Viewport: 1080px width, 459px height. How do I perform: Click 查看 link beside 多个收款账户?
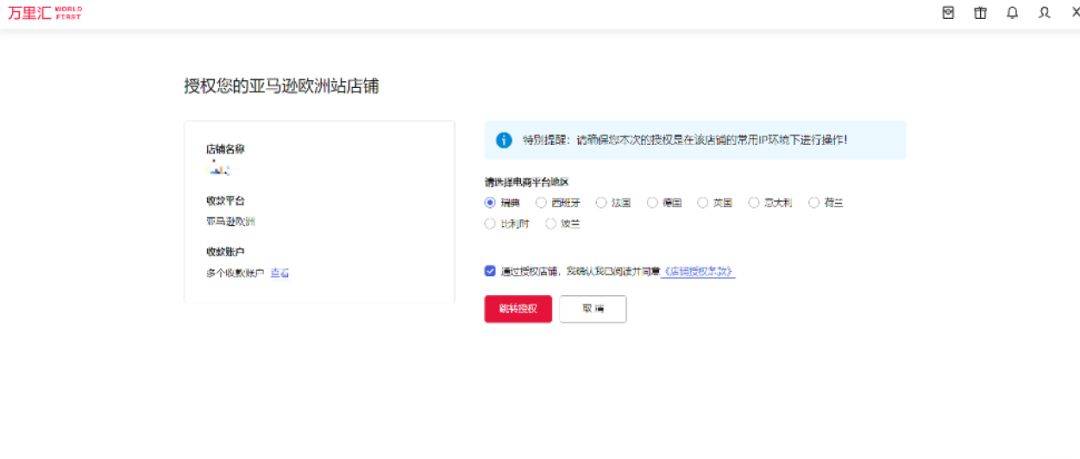pos(280,273)
